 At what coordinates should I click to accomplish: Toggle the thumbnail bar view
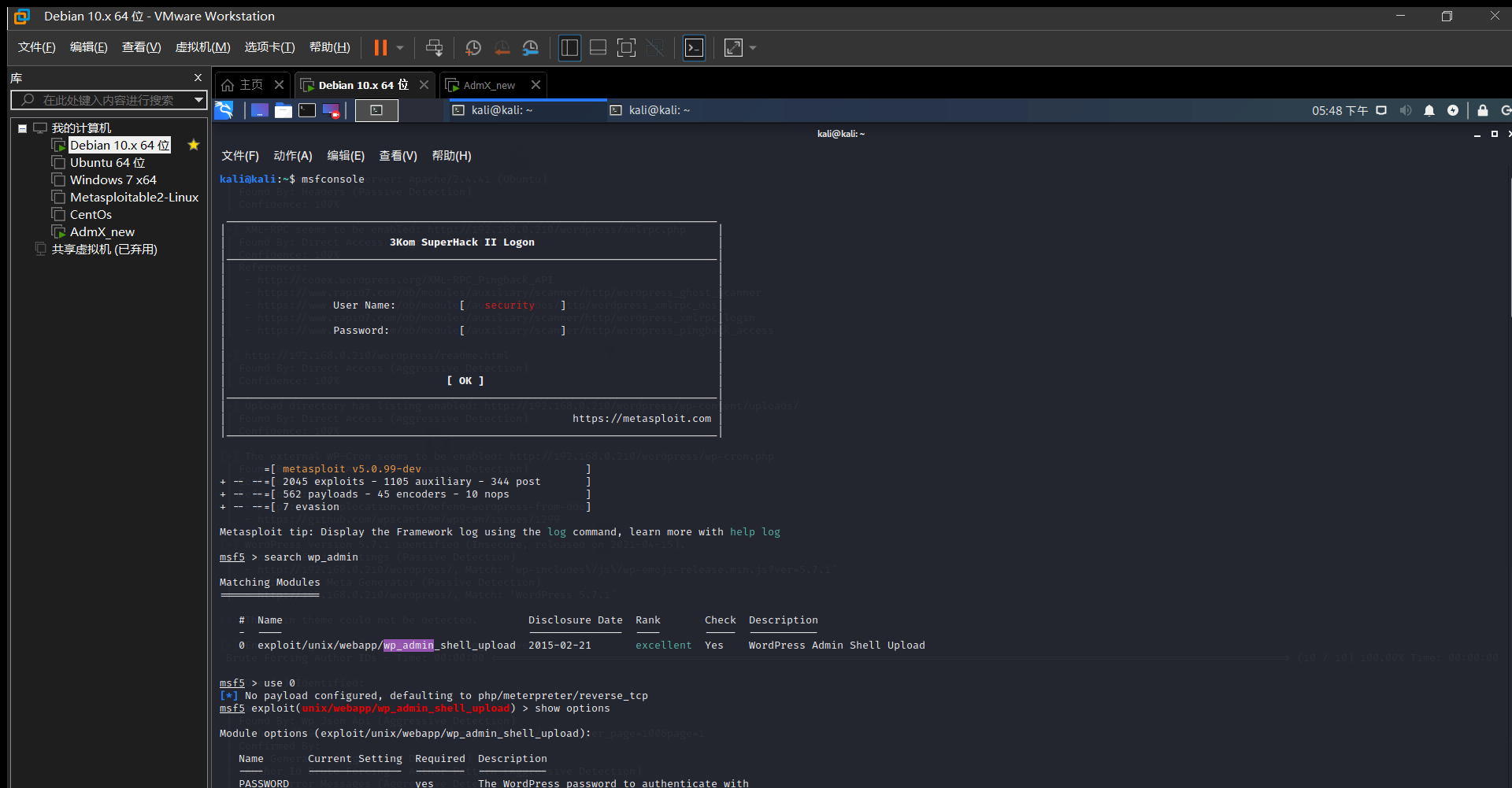(x=598, y=48)
